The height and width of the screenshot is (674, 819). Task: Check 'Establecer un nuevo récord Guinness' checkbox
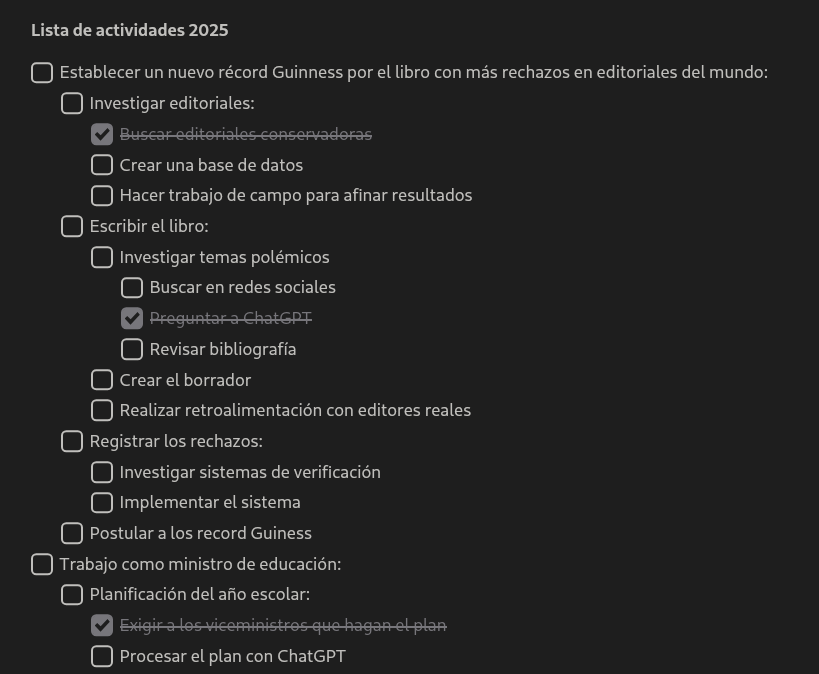coord(42,73)
